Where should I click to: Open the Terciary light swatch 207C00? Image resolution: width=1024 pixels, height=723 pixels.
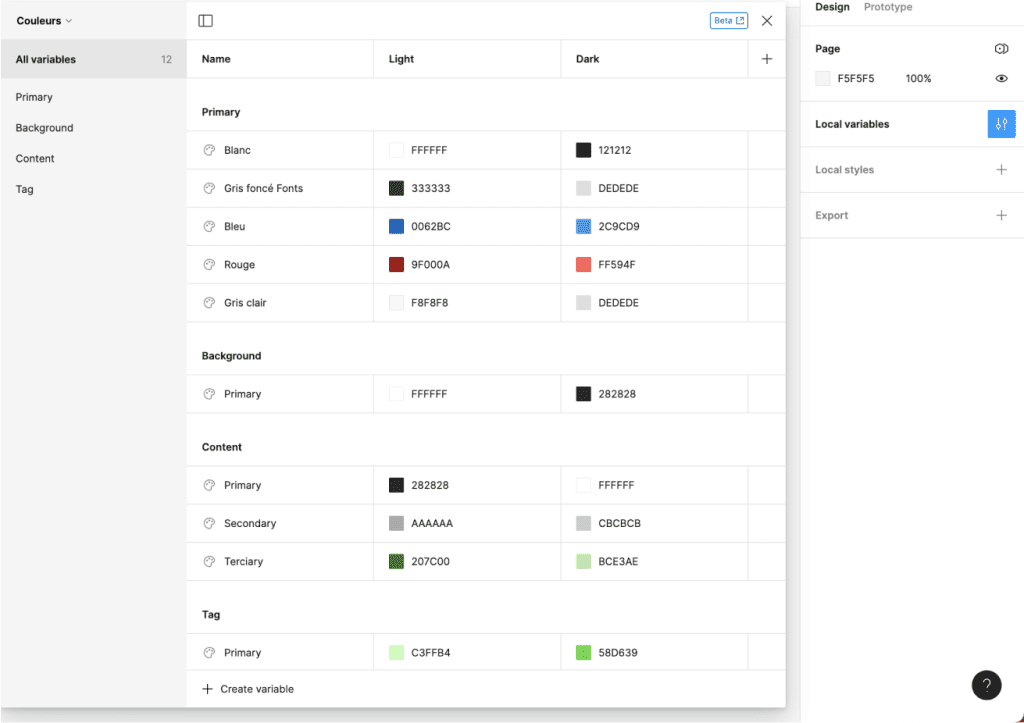(396, 562)
